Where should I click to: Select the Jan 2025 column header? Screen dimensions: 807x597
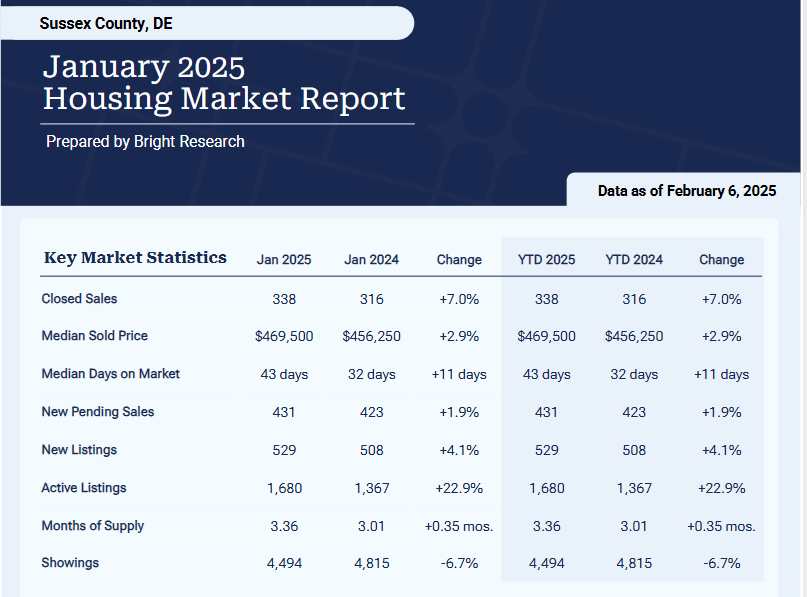click(x=284, y=260)
